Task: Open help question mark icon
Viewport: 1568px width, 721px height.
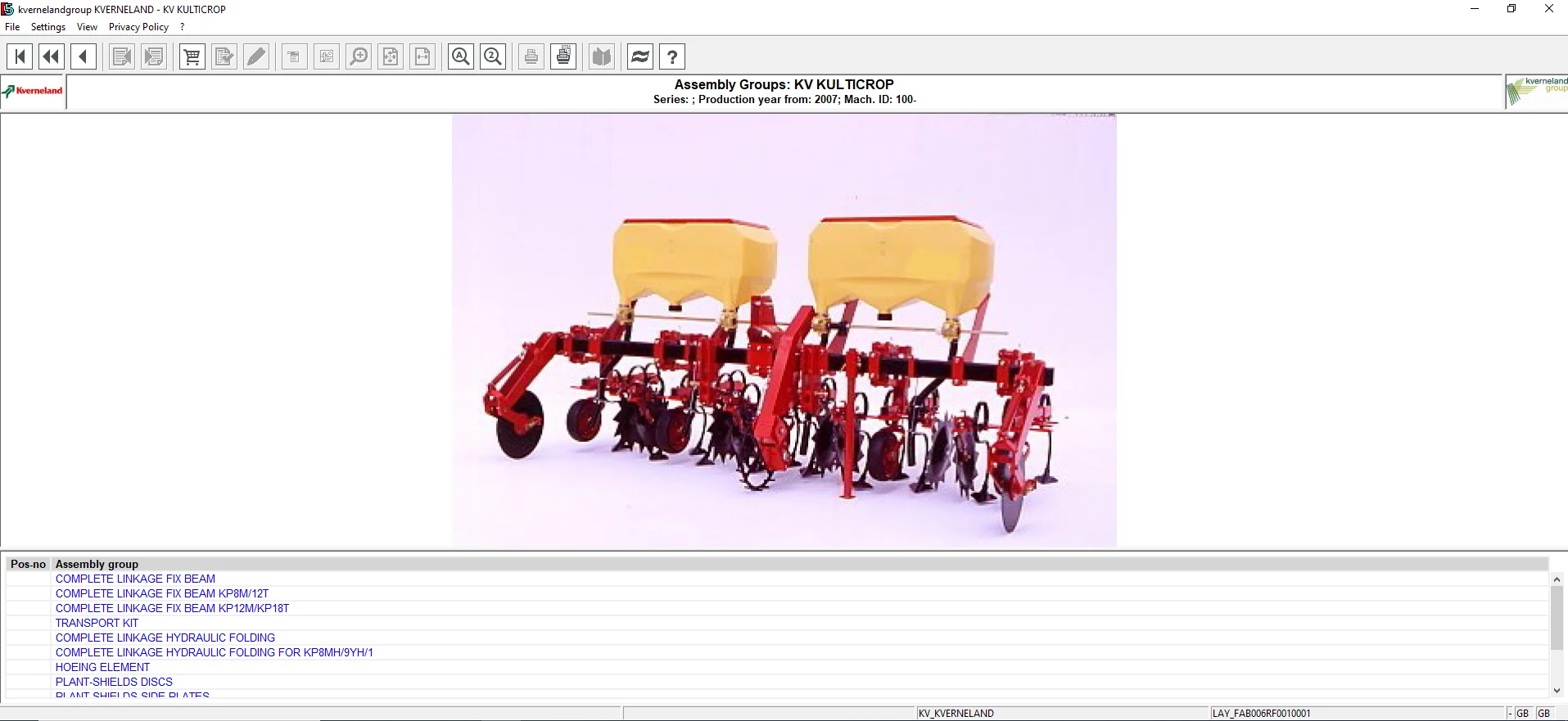Action: tap(672, 56)
